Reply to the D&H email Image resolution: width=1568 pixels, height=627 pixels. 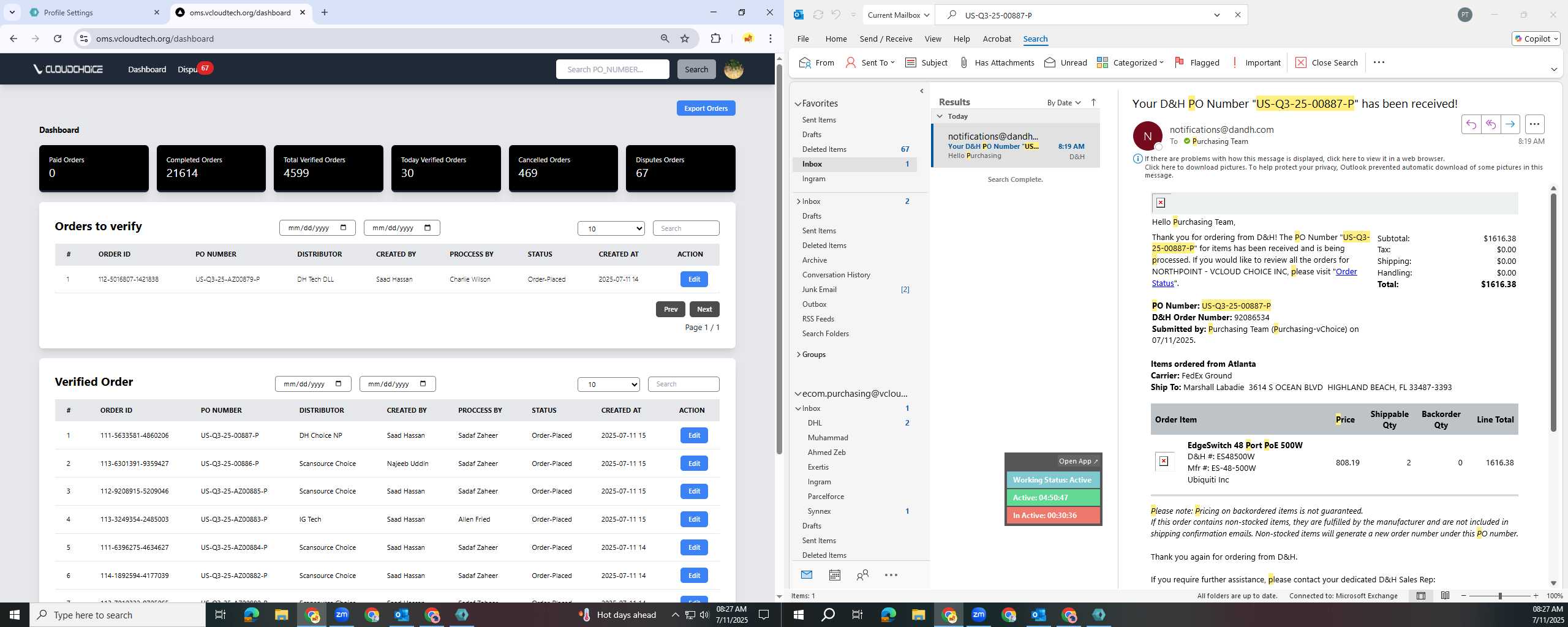1471,124
